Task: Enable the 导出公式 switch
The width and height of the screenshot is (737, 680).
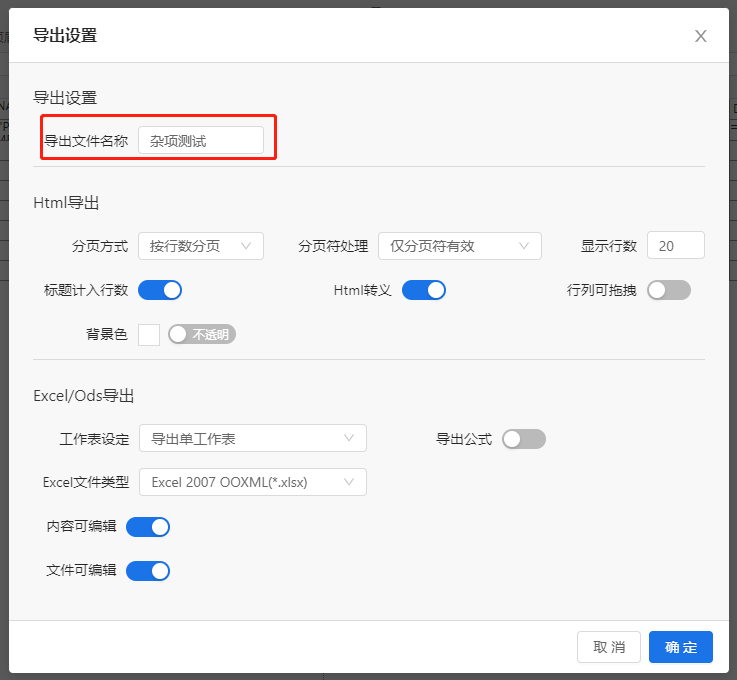Action: (524, 439)
